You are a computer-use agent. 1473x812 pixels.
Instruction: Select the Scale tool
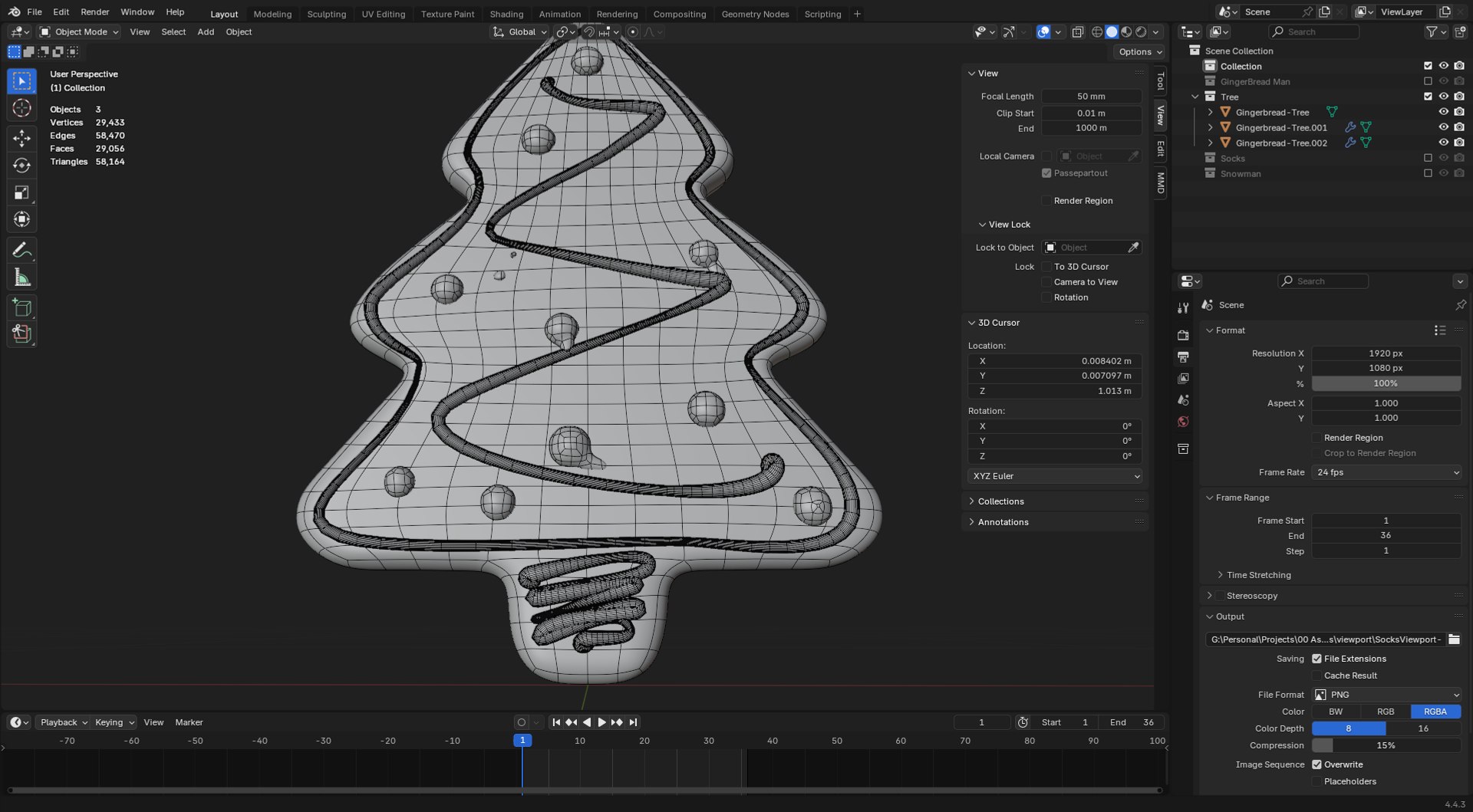point(21,192)
